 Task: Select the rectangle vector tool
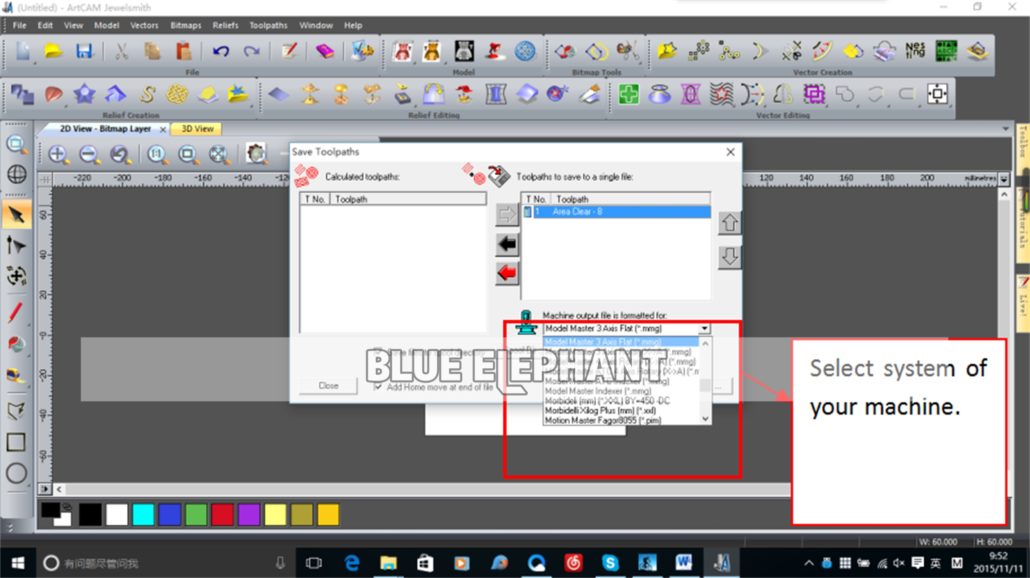[16, 442]
